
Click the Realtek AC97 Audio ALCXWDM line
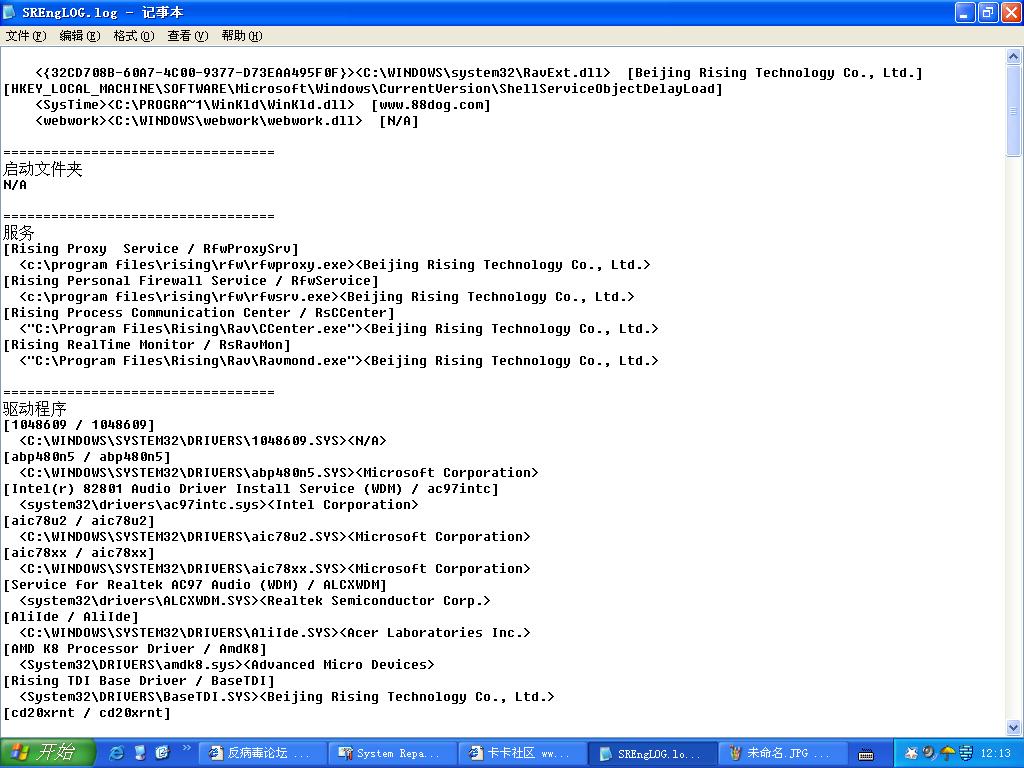(195, 584)
